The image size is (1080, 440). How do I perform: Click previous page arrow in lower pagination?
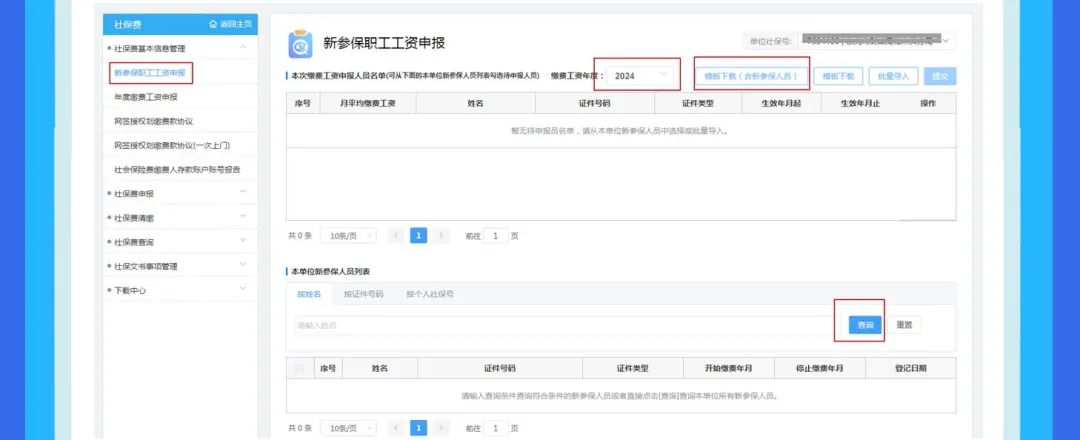click(x=396, y=428)
